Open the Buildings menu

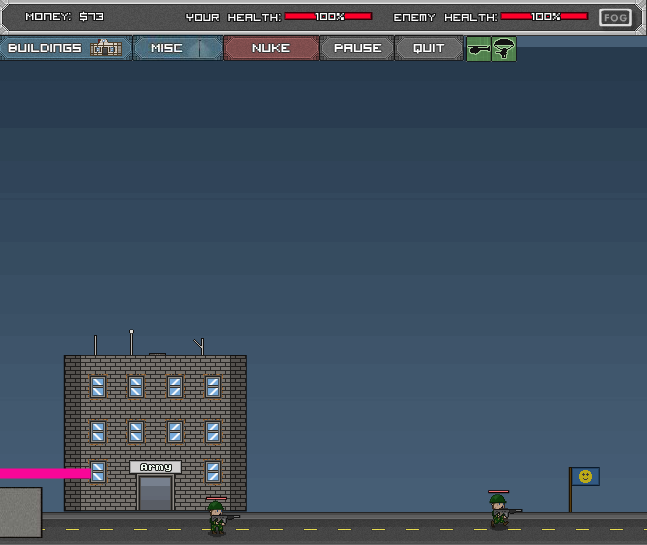(66, 48)
